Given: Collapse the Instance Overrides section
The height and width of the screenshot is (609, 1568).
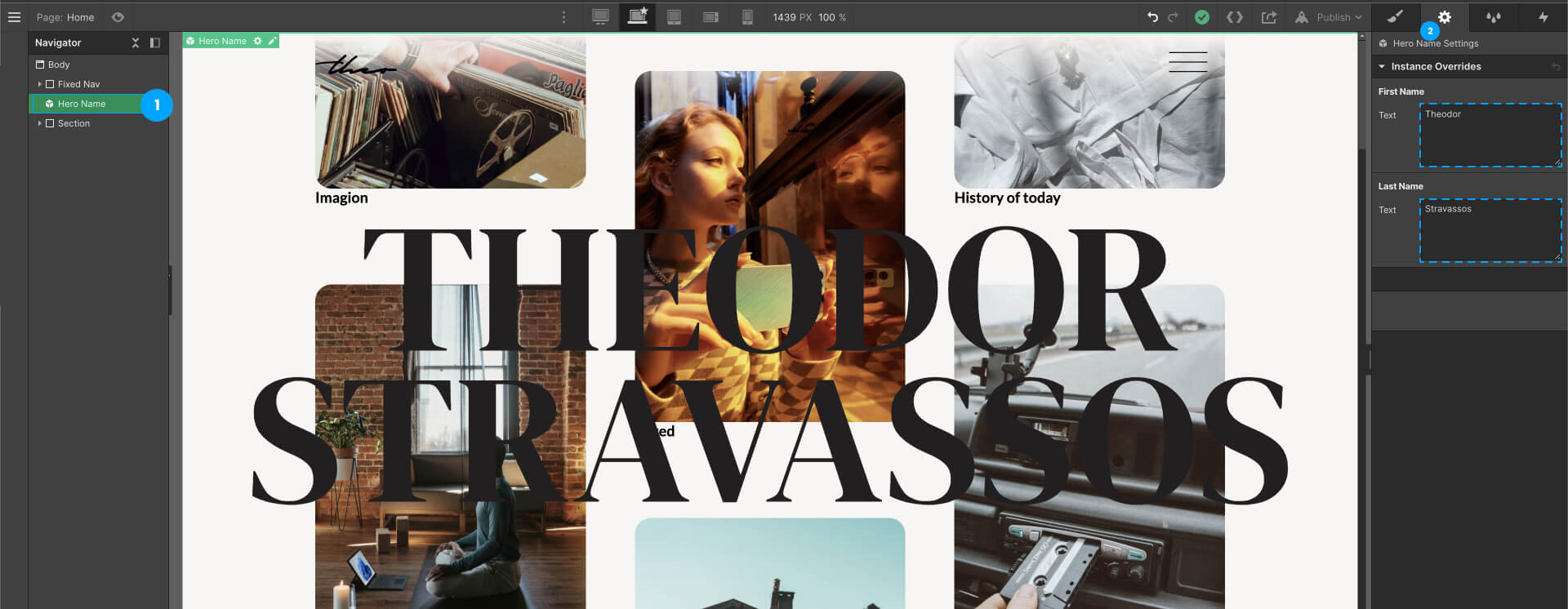Looking at the screenshot, I should click(1382, 66).
